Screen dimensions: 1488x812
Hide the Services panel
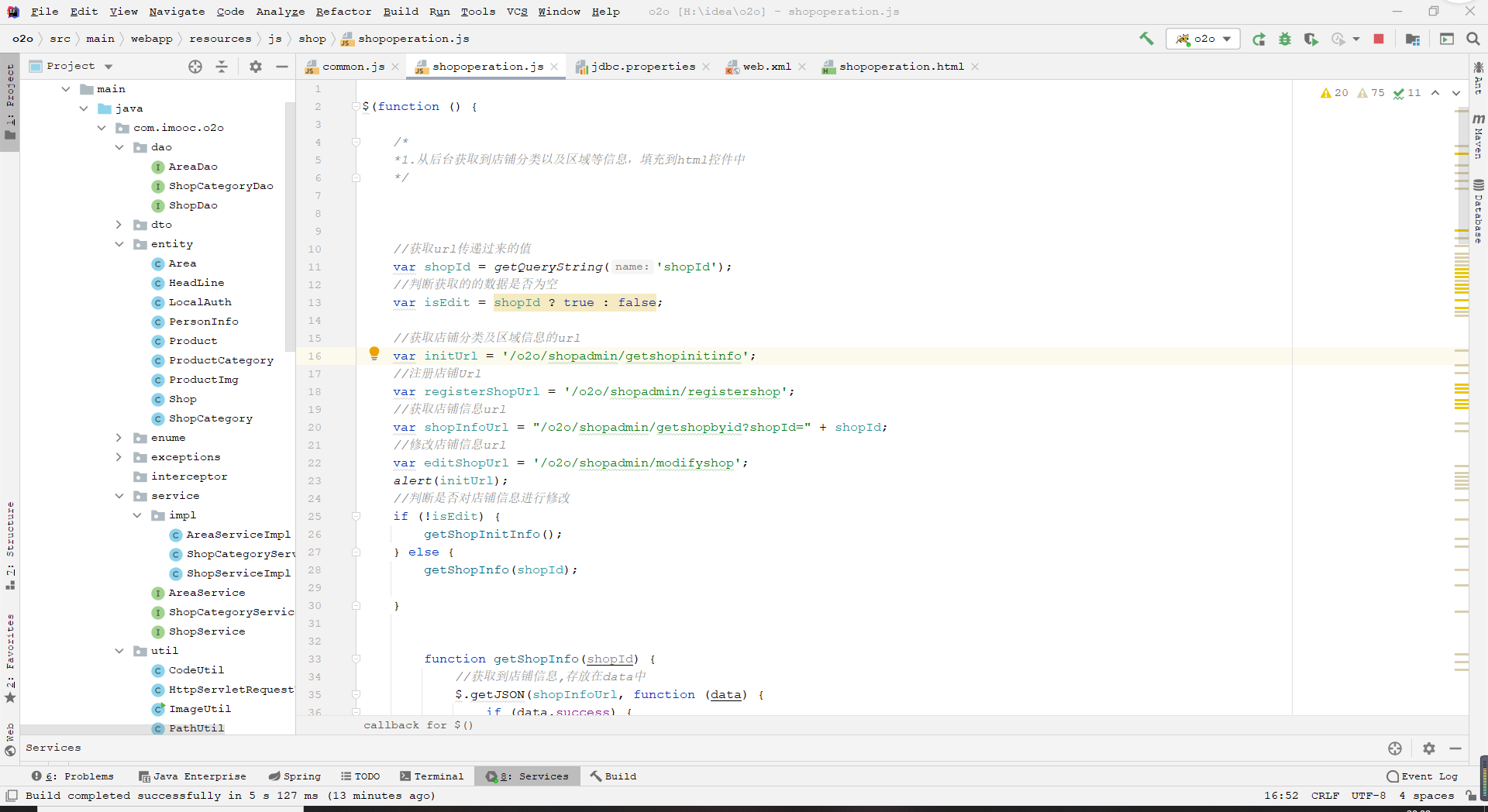(x=1455, y=748)
